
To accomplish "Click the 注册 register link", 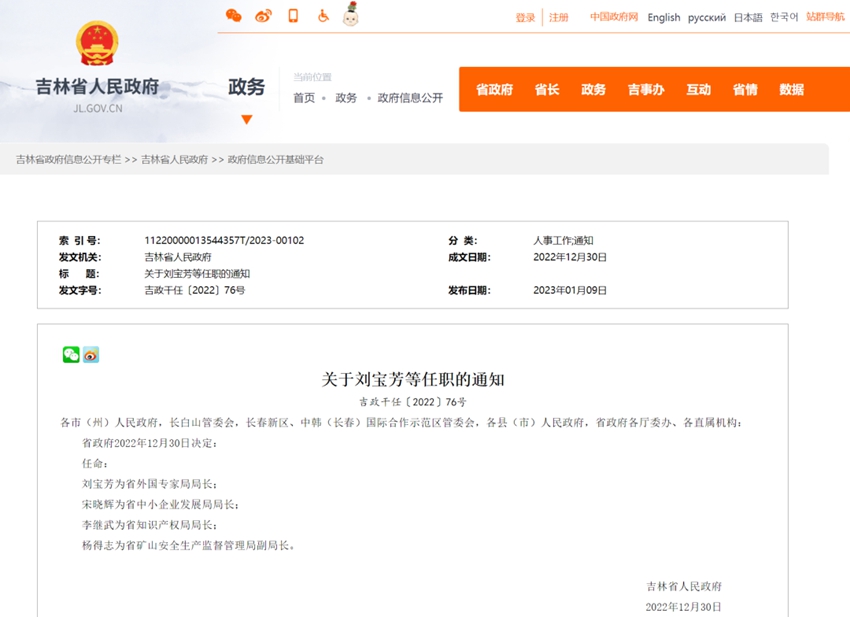I will (558, 18).
